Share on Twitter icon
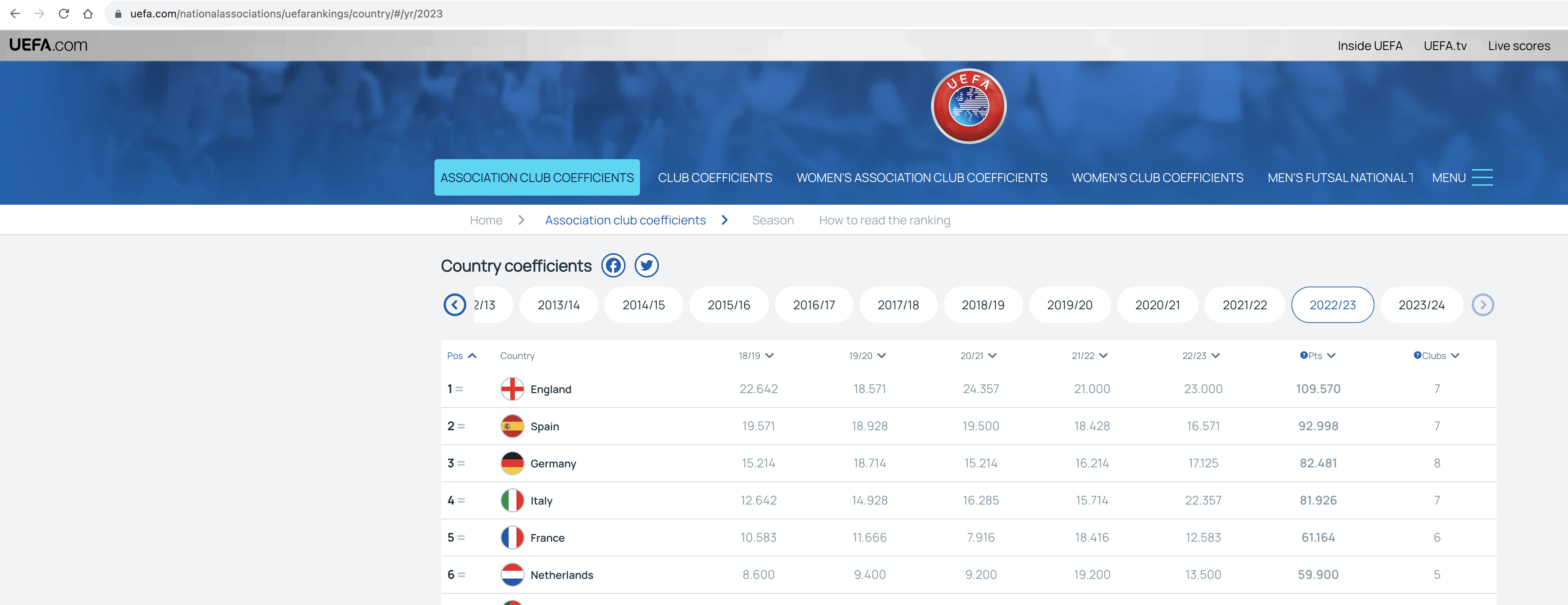This screenshot has height=605, width=1568. (646, 265)
